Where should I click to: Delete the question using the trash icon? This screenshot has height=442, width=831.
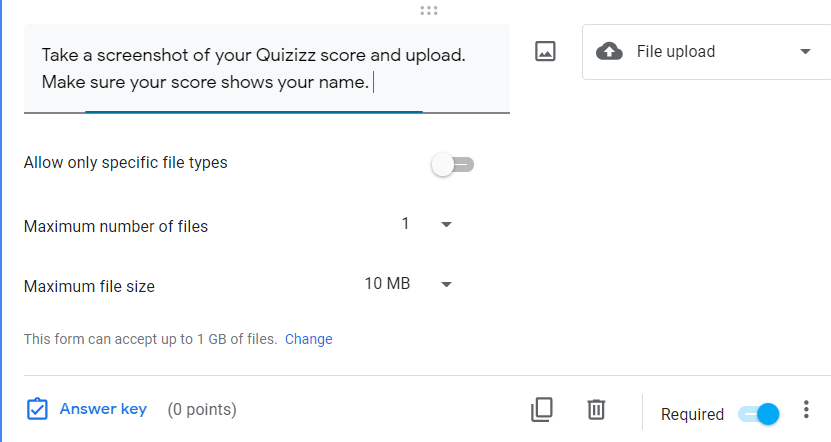pos(596,409)
